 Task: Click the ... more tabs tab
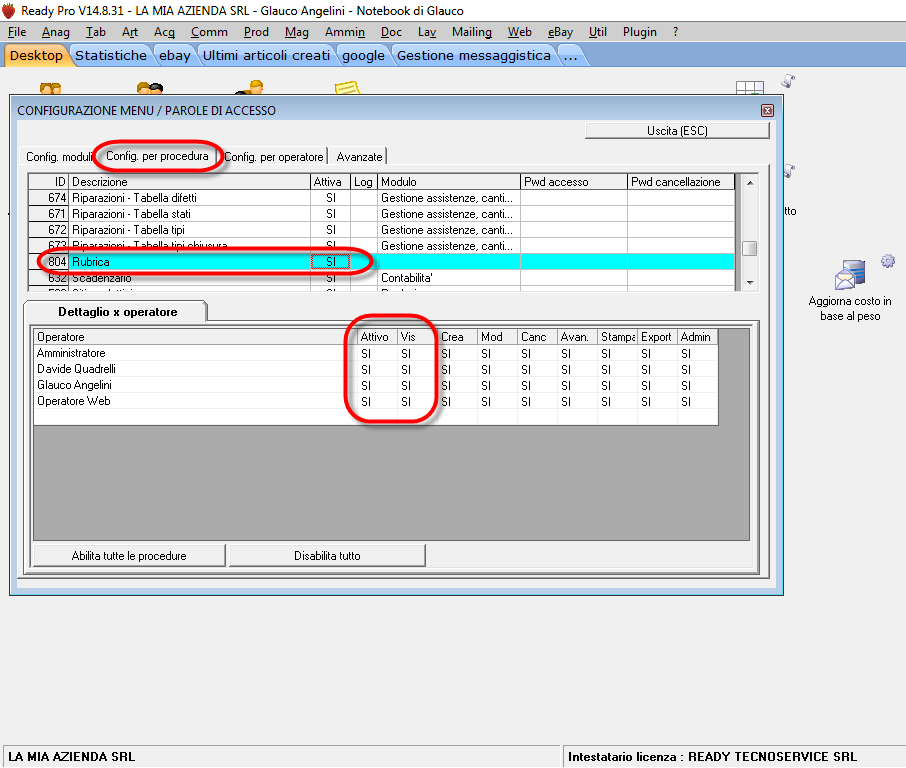pos(570,55)
